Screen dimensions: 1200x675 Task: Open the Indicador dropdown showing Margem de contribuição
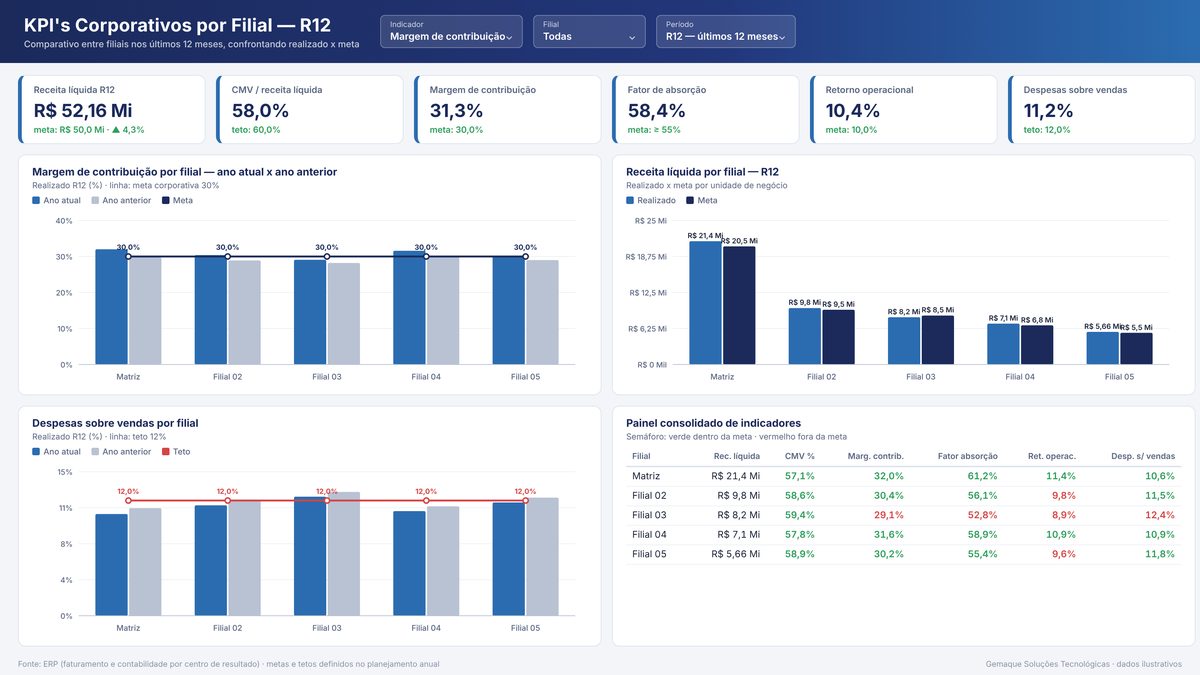(451, 32)
